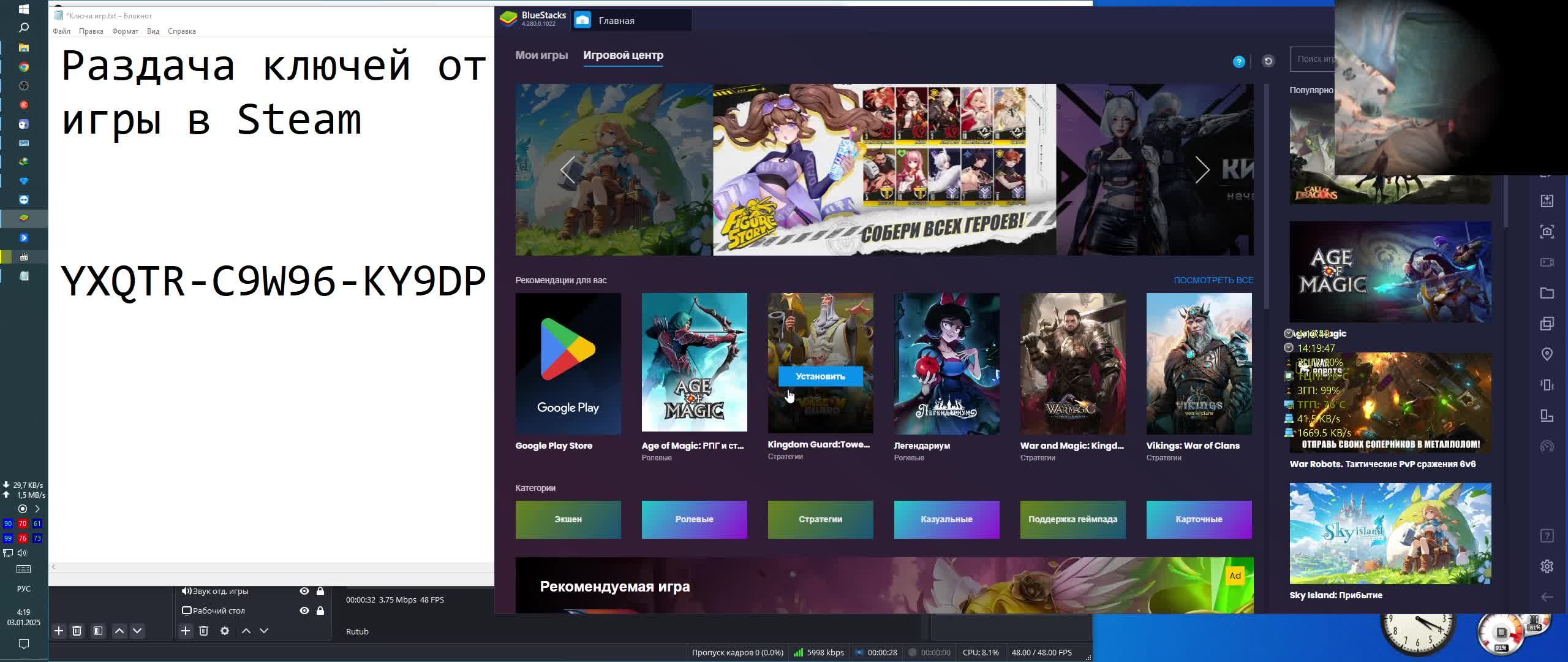Toggle visibility of Звук отд. игры source
The height and width of the screenshot is (662, 1568).
(x=304, y=591)
